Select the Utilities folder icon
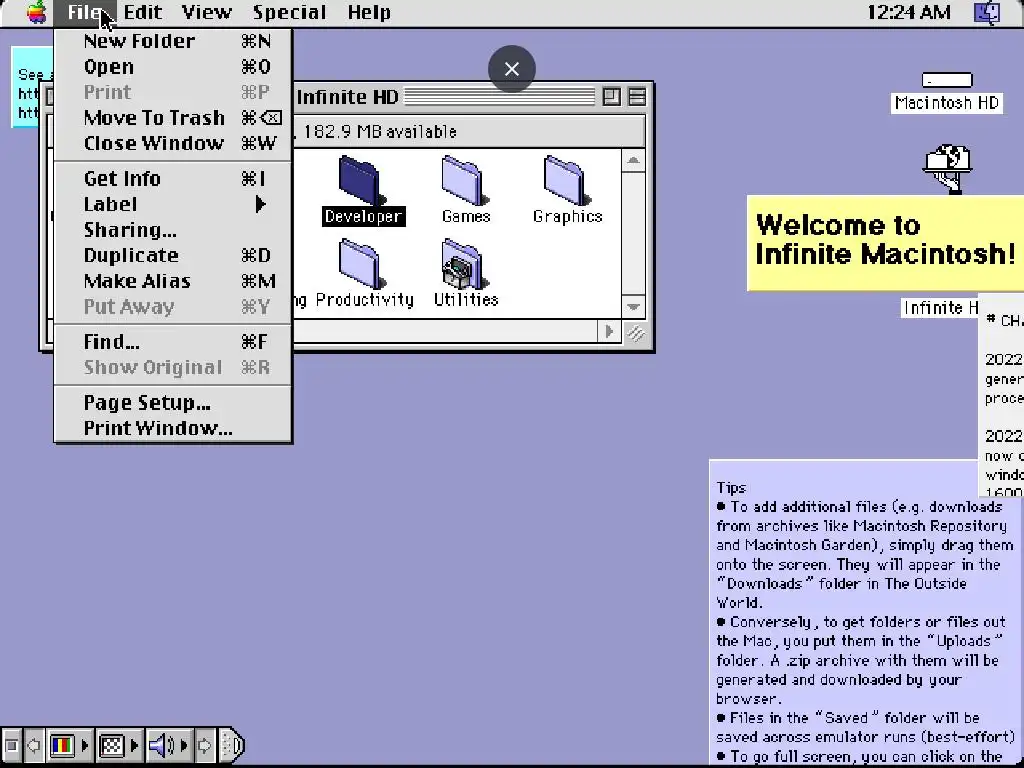This screenshot has height=768, width=1024. coord(465,264)
